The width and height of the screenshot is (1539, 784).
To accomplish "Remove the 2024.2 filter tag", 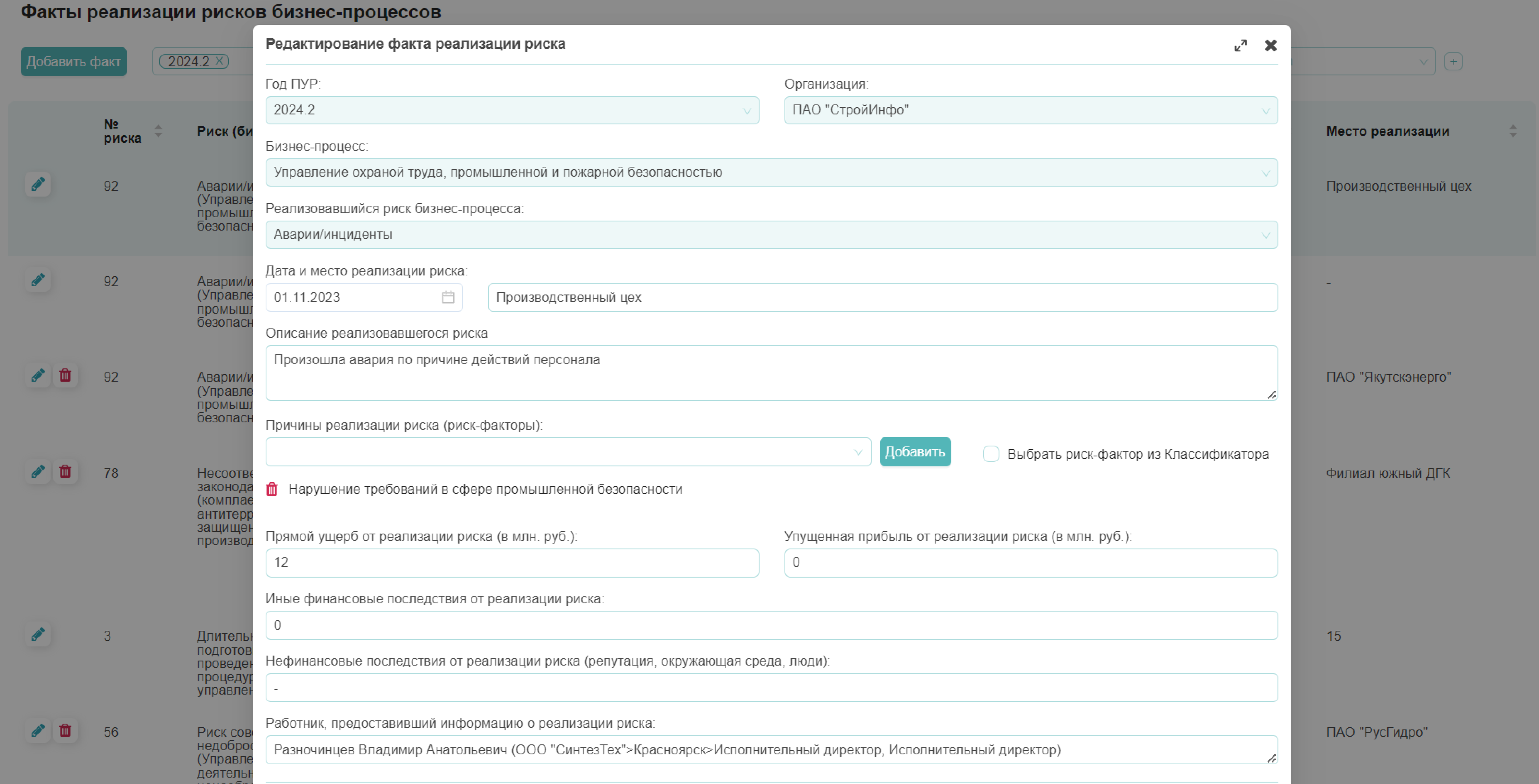I will pyautogui.click(x=219, y=61).
